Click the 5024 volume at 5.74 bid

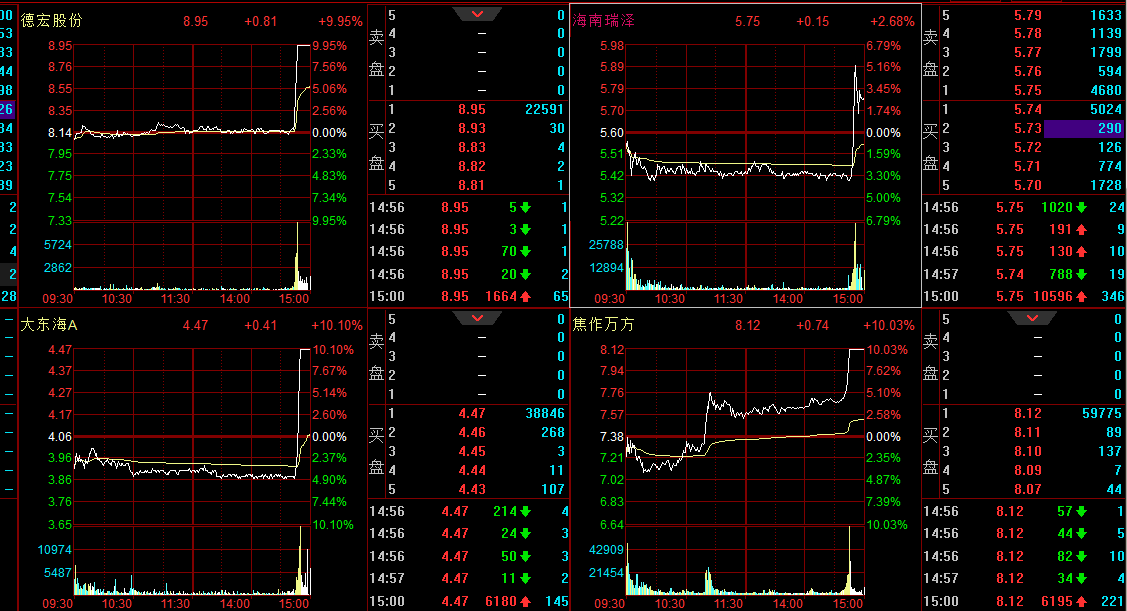point(1105,109)
